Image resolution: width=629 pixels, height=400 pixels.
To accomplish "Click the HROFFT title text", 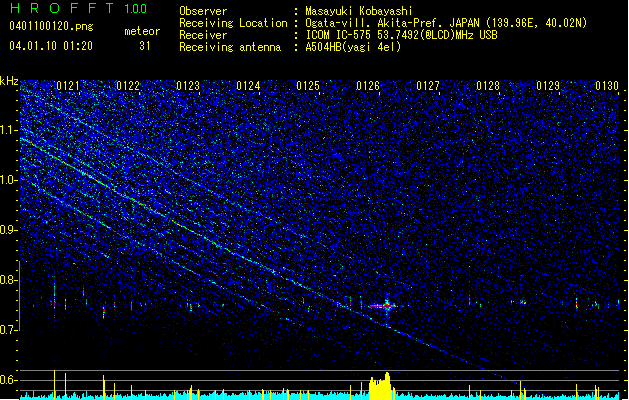I will [x=63, y=8].
